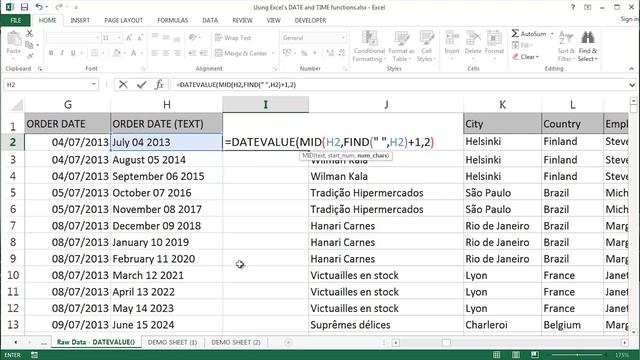Toggle Underline formatting
640x360 pixels.
[73, 53]
